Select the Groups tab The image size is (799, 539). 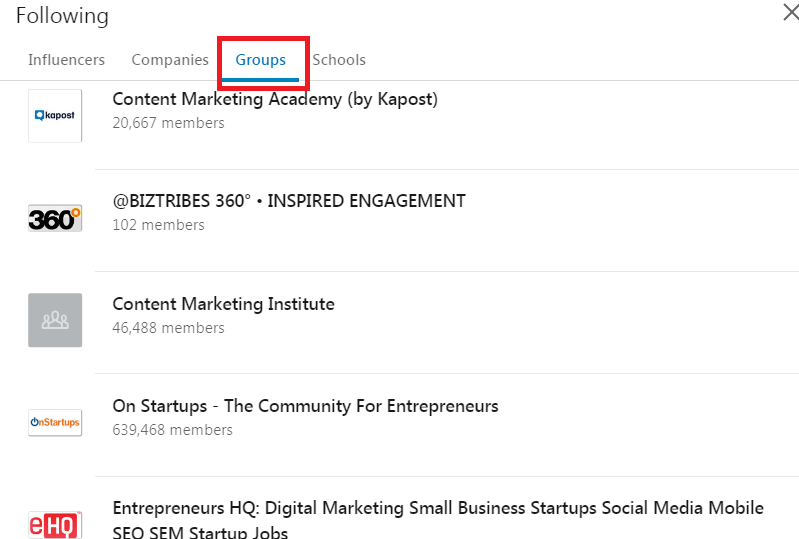click(x=260, y=61)
